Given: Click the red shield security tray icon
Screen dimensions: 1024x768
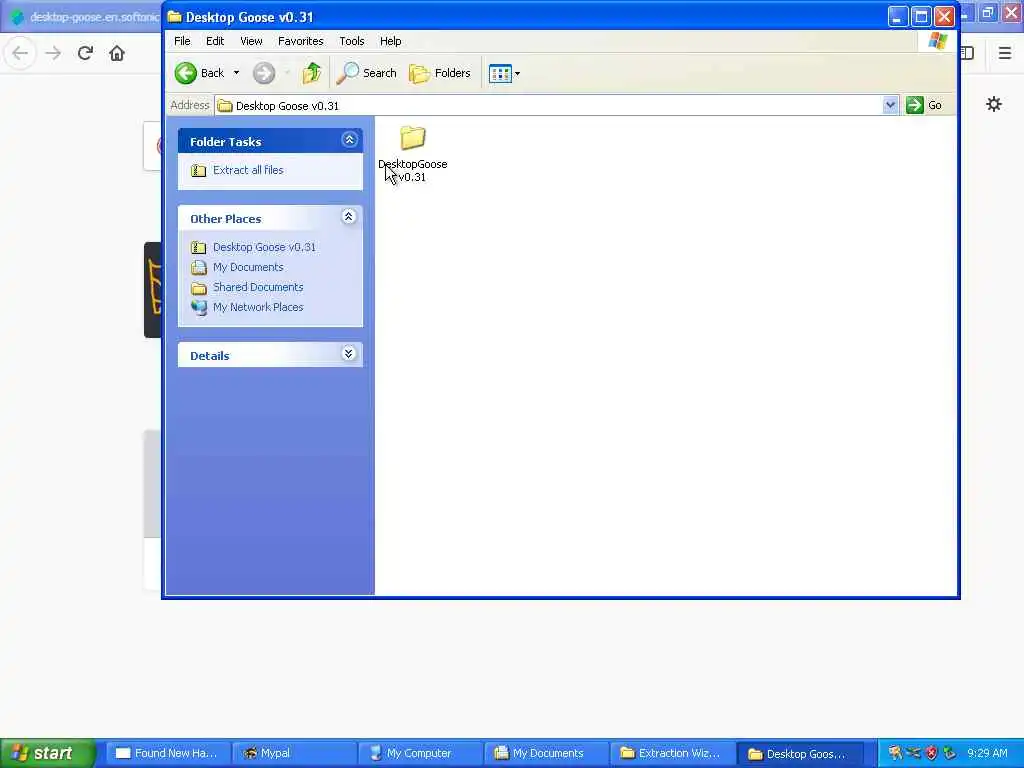Looking at the screenshot, I should point(931,753).
